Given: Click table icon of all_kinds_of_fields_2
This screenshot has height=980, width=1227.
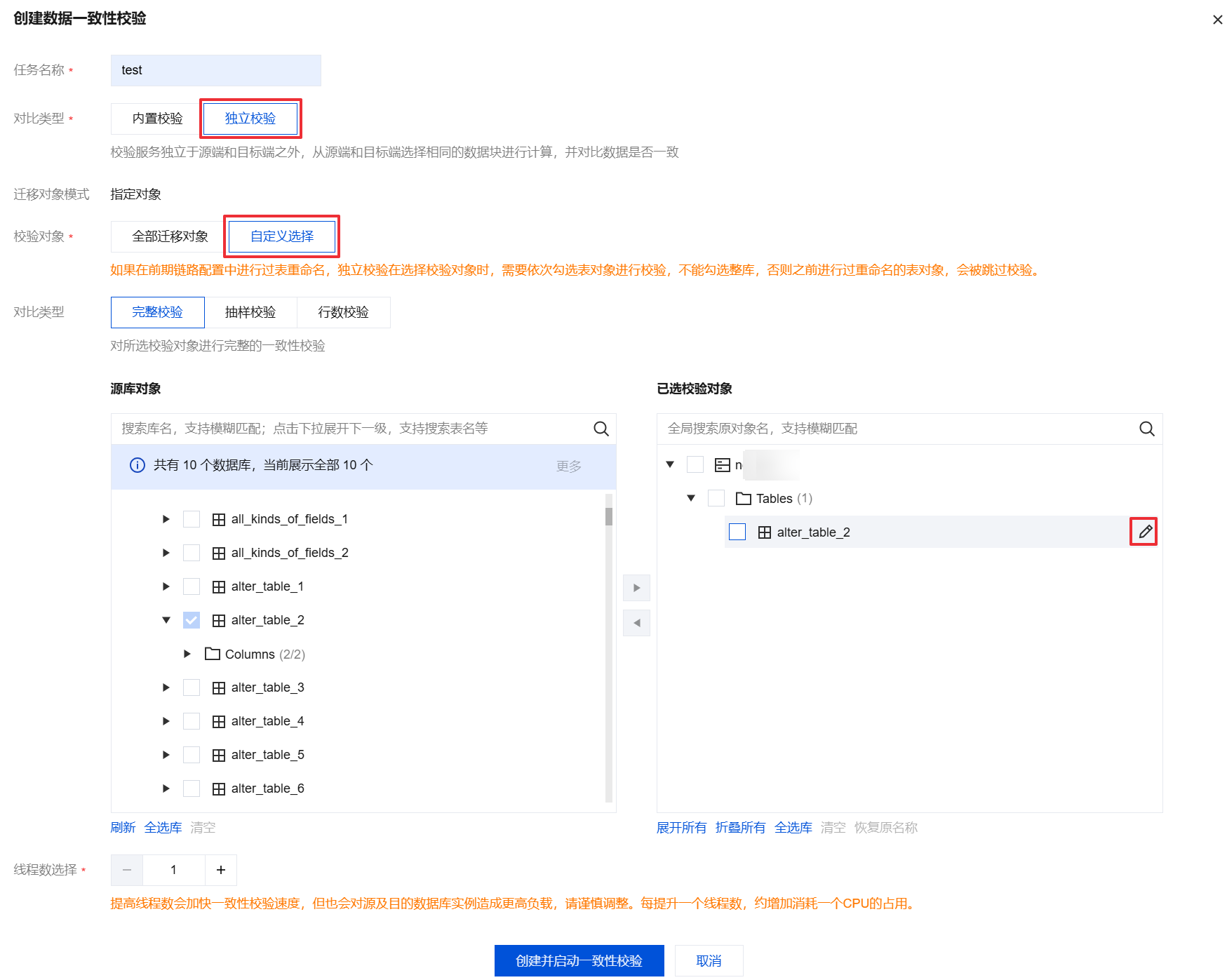Looking at the screenshot, I should point(219,553).
